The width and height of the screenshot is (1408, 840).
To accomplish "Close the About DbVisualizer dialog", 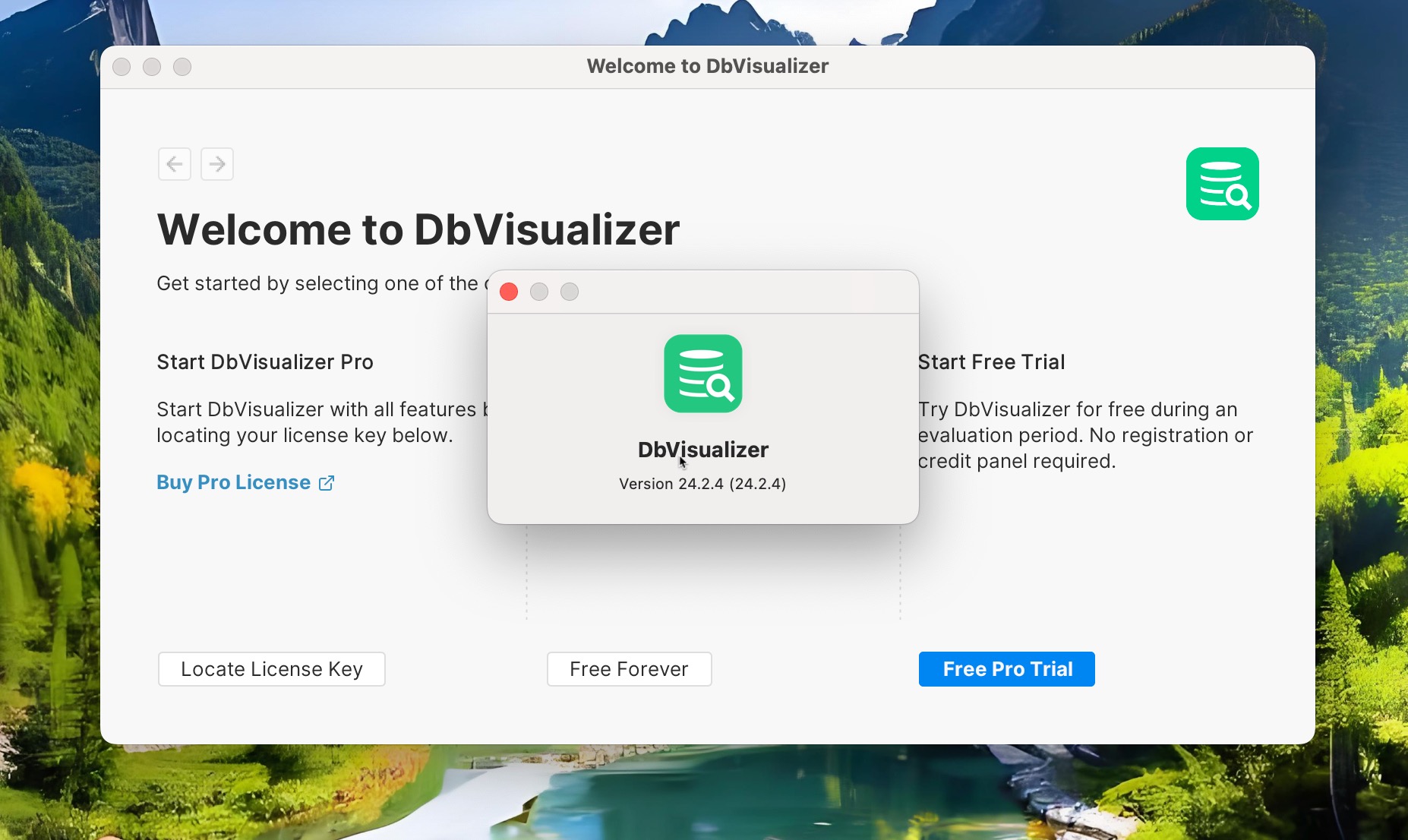I will point(509,292).
